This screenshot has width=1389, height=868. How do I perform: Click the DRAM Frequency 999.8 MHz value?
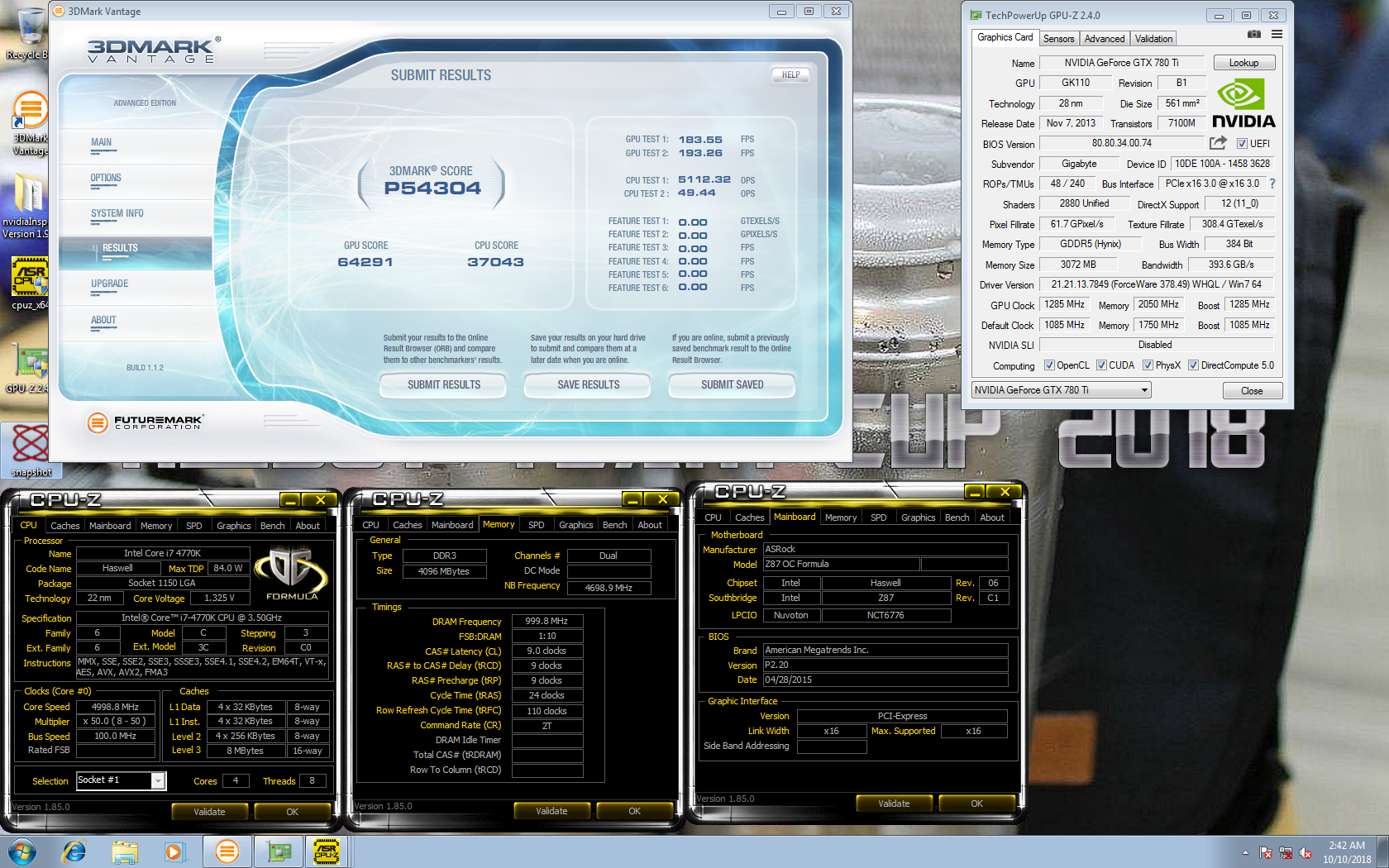point(547,621)
